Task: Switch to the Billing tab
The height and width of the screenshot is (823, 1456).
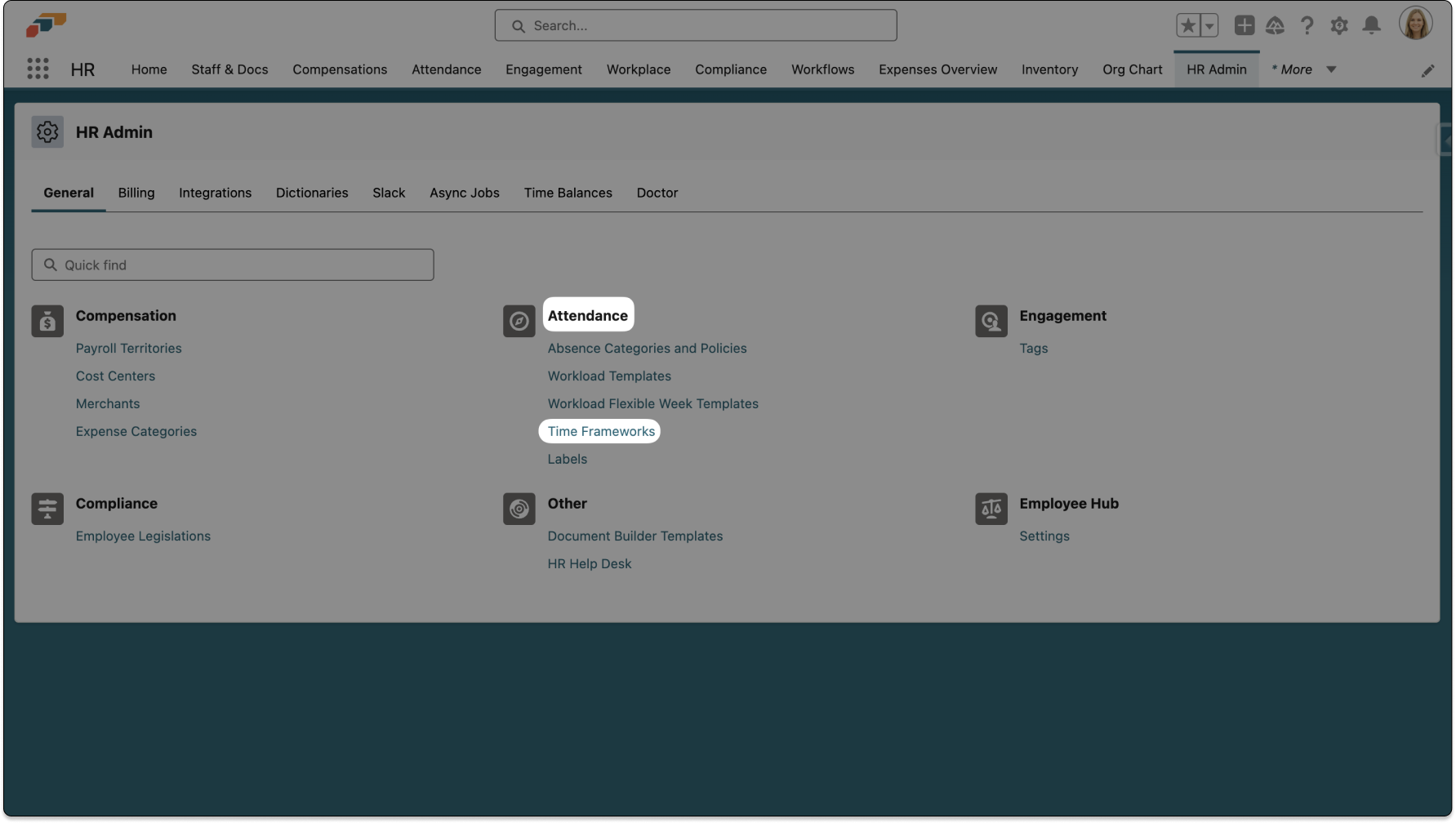Action: (136, 193)
